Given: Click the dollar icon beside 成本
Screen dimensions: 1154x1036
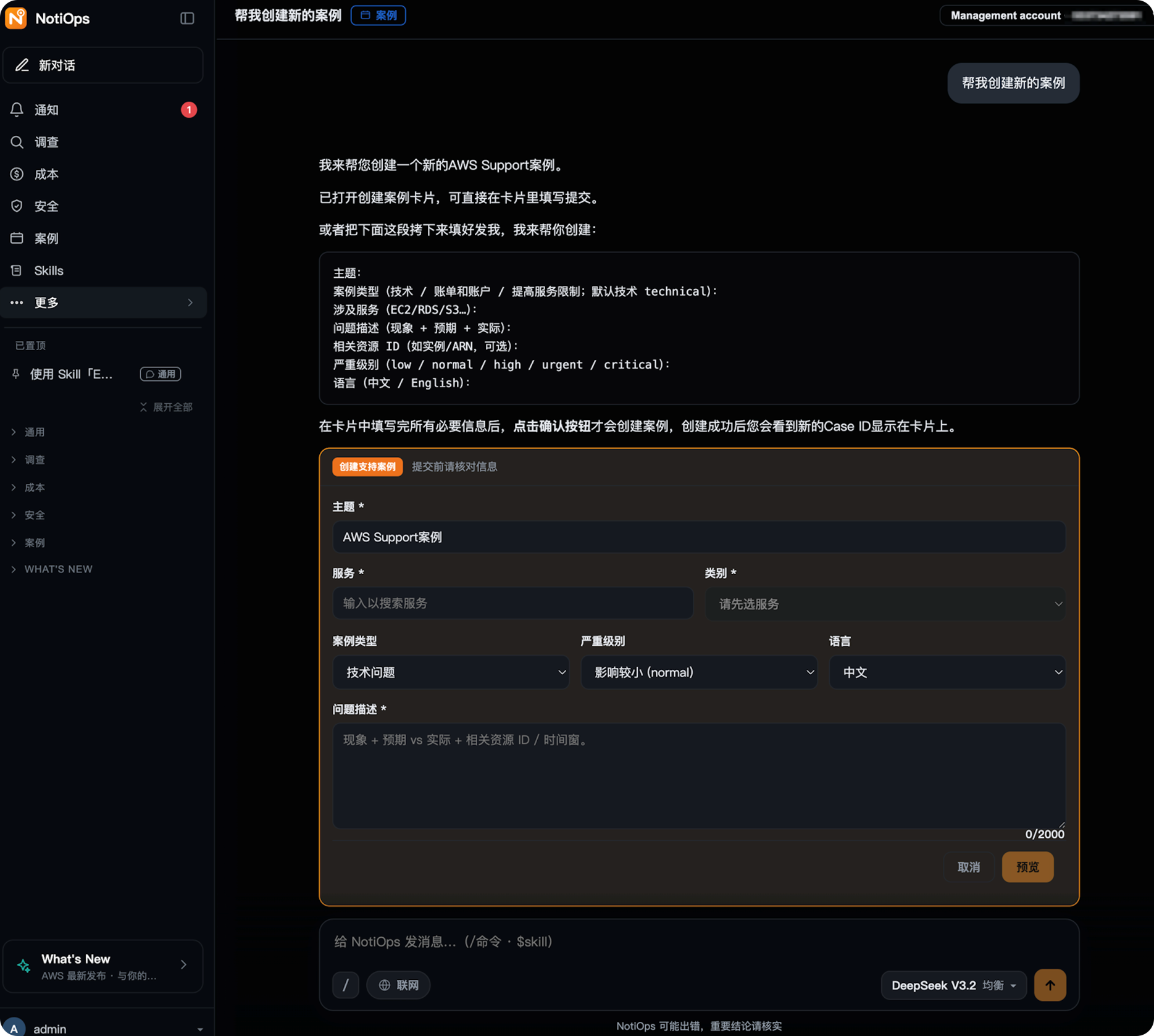Looking at the screenshot, I should 17,174.
